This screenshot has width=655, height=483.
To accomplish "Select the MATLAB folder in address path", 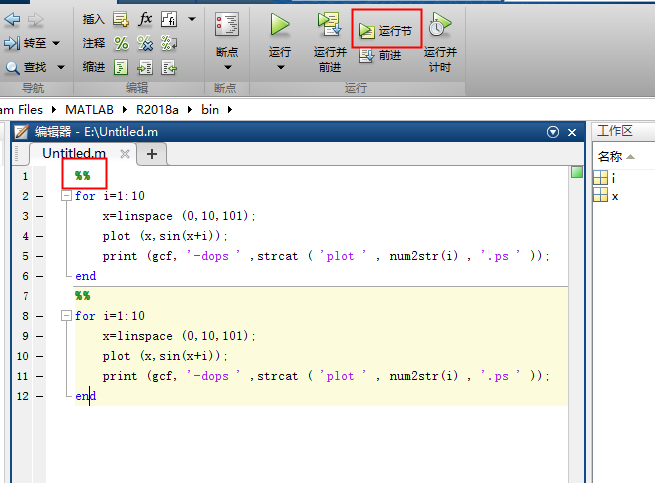I will click(89, 110).
